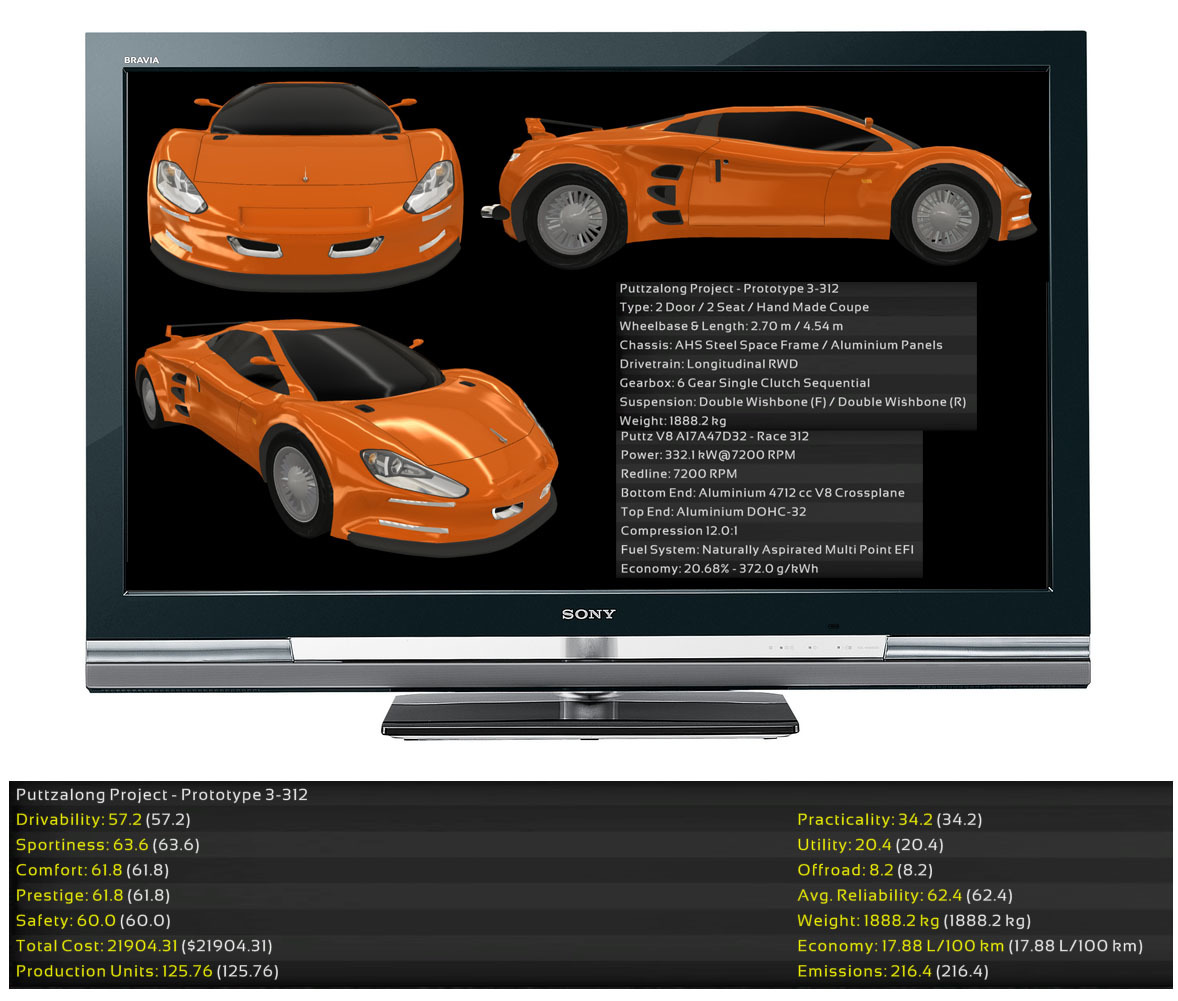Click the Drivability stat label
Image resolution: width=1178 pixels, height=1001 pixels.
coord(60,820)
